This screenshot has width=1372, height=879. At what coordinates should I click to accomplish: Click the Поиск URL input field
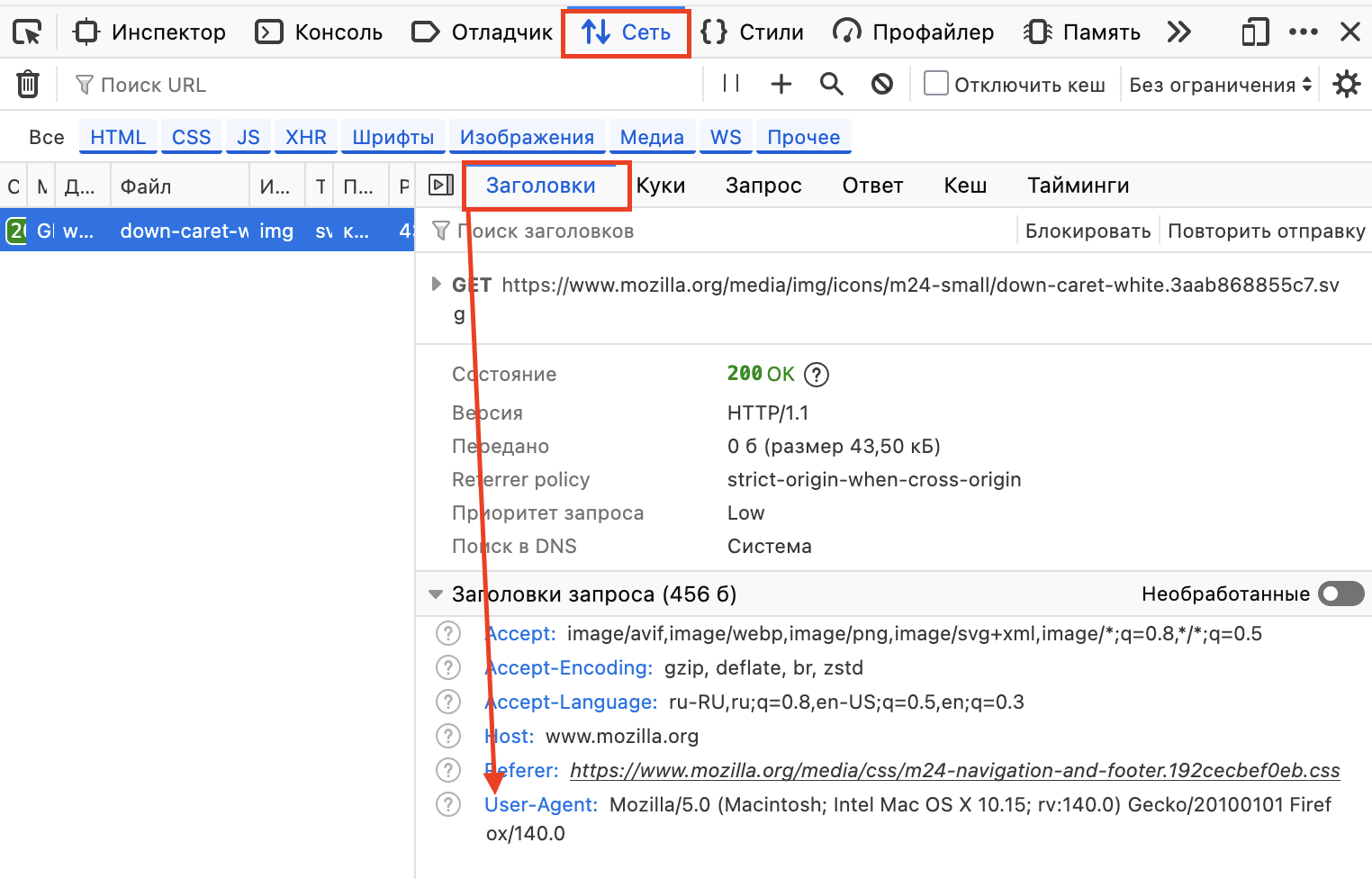coord(270,84)
